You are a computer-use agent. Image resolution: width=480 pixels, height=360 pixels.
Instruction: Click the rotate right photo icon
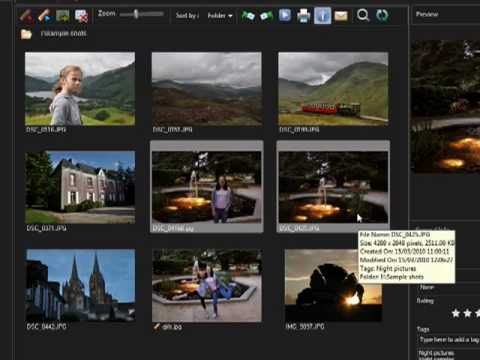[x=266, y=16]
